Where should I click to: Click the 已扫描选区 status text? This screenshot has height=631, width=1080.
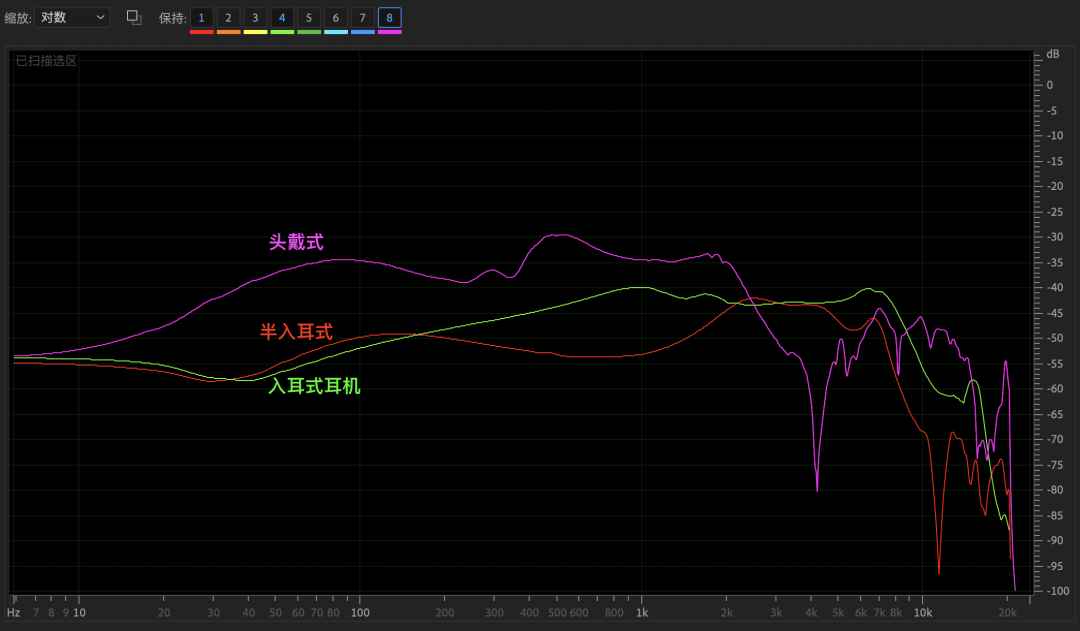tap(46, 61)
